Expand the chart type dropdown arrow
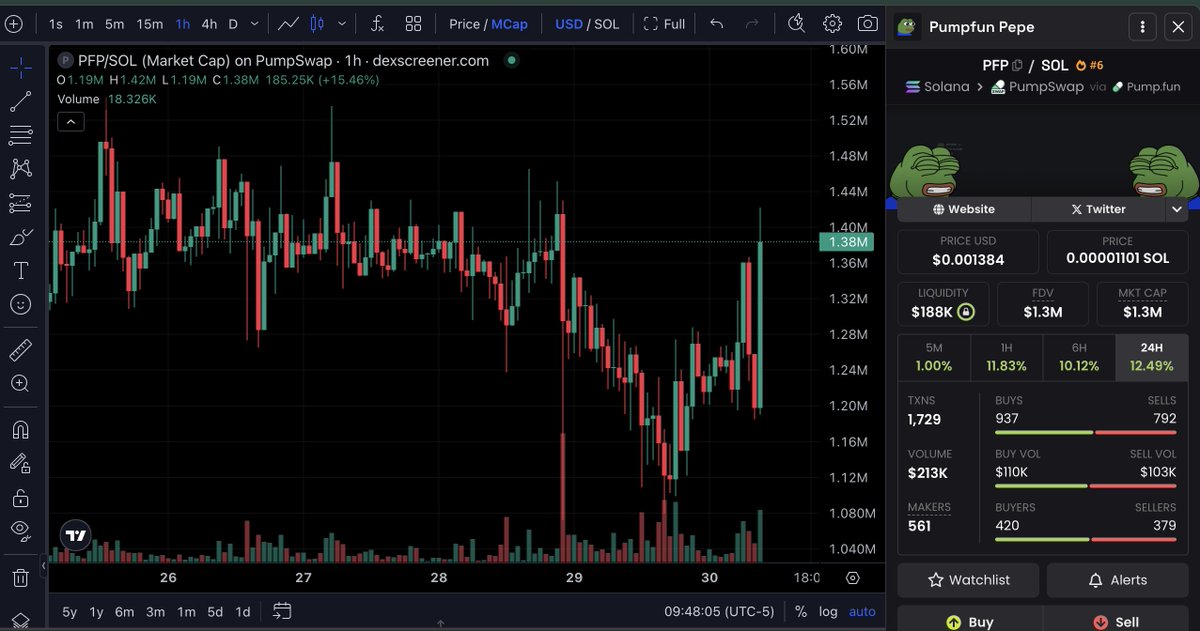 pyautogui.click(x=344, y=23)
